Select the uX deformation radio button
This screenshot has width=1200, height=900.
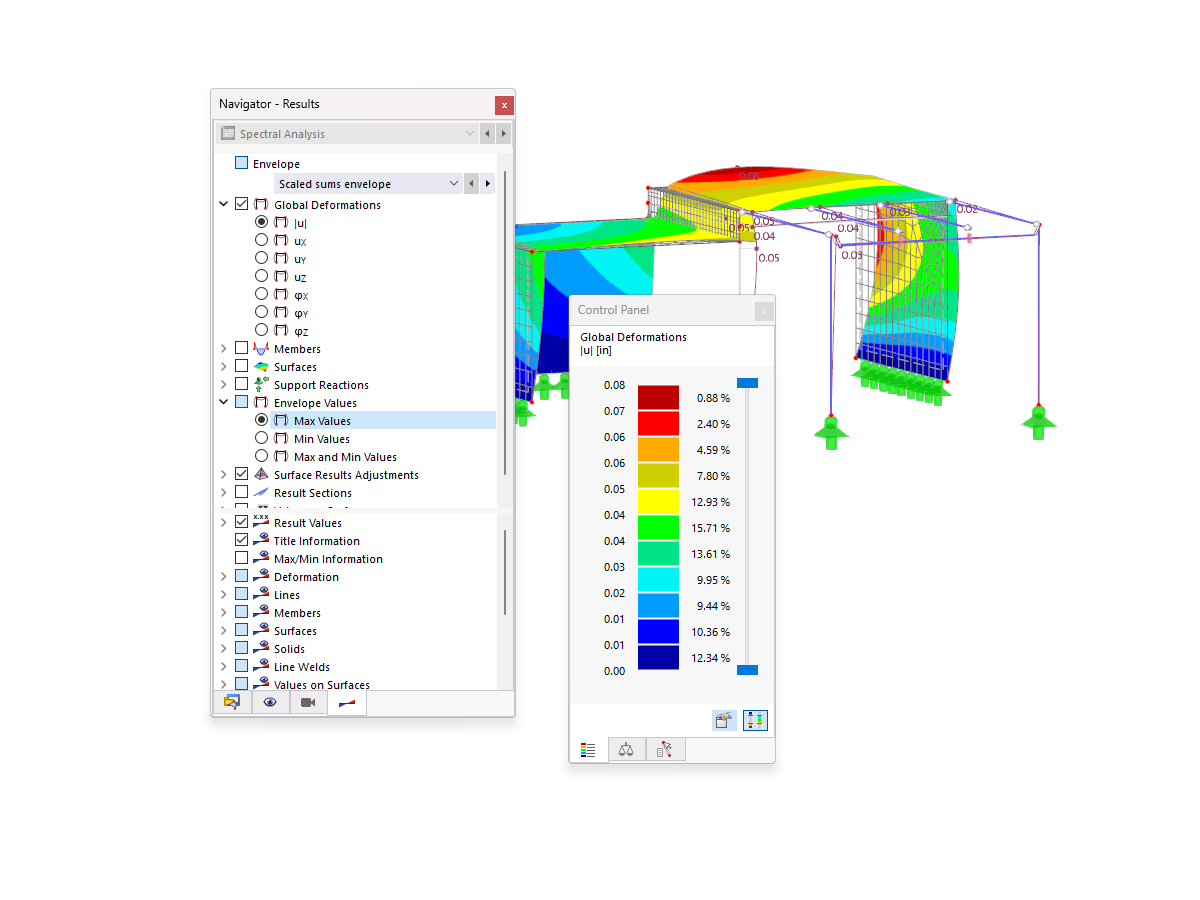pos(261,240)
